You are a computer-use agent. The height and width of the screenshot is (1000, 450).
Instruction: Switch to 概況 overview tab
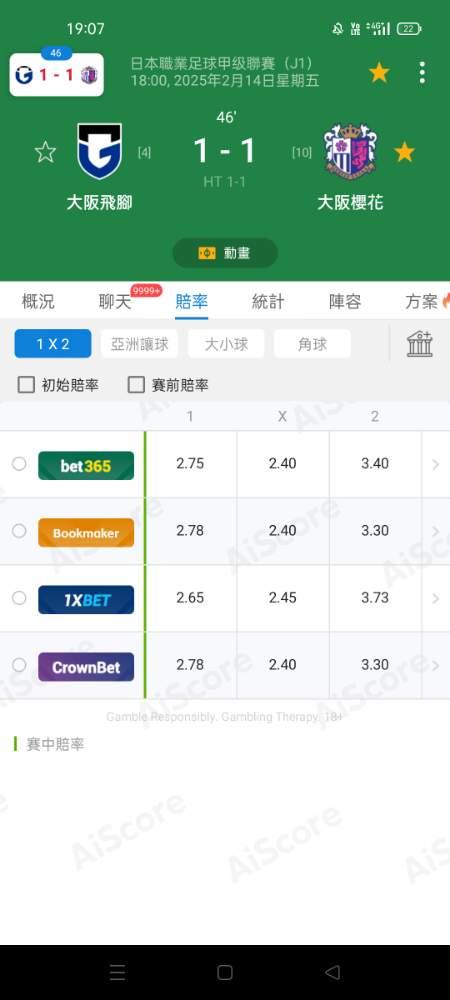[38, 302]
